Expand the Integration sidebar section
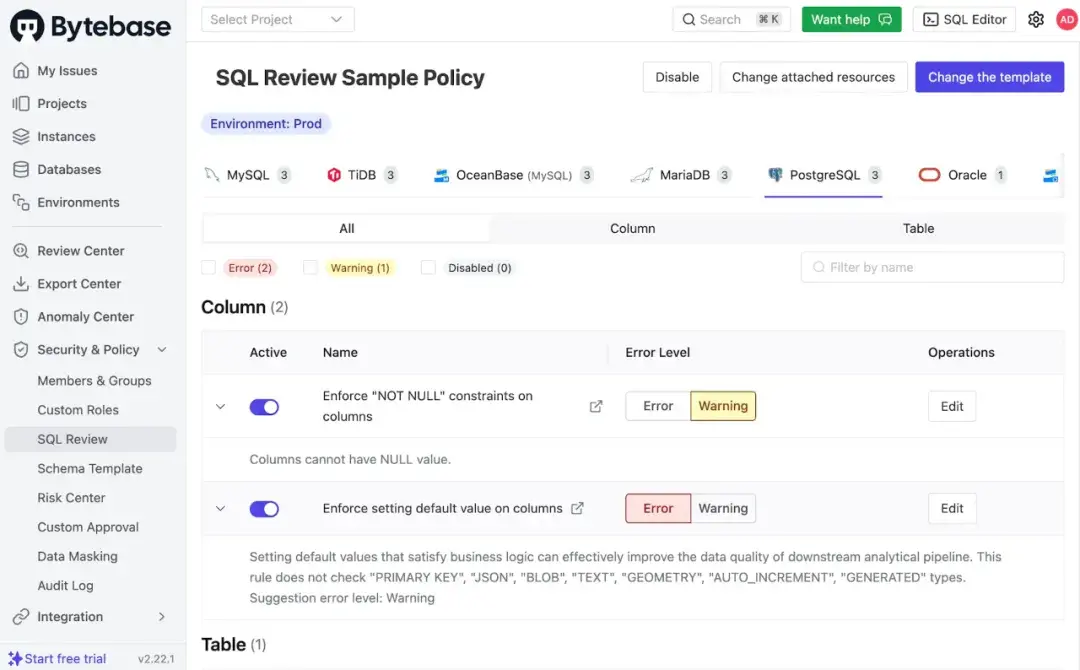The width and height of the screenshot is (1080, 670). (90, 617)
